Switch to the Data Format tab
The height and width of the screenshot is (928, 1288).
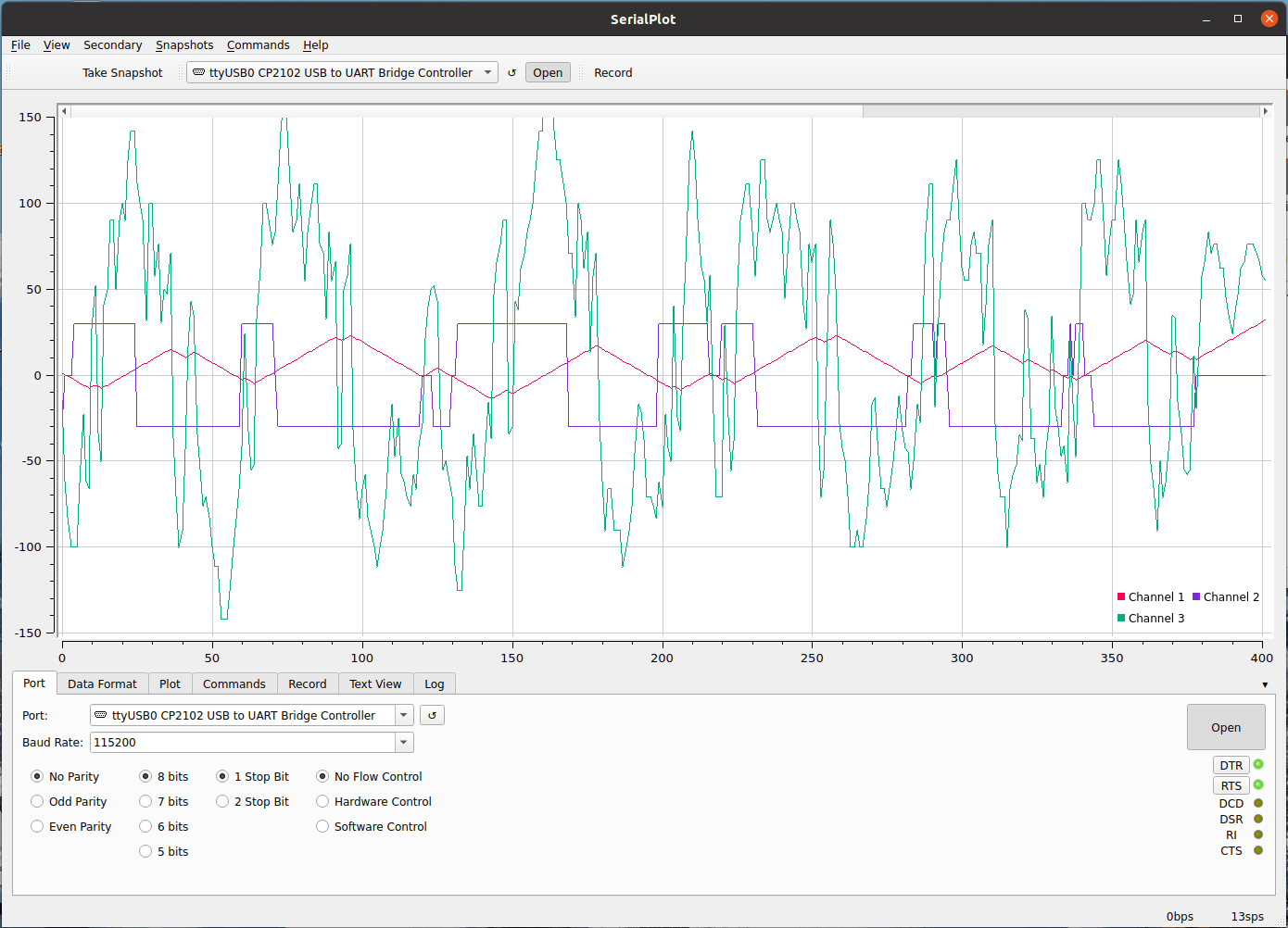click(x=102, y=684)
